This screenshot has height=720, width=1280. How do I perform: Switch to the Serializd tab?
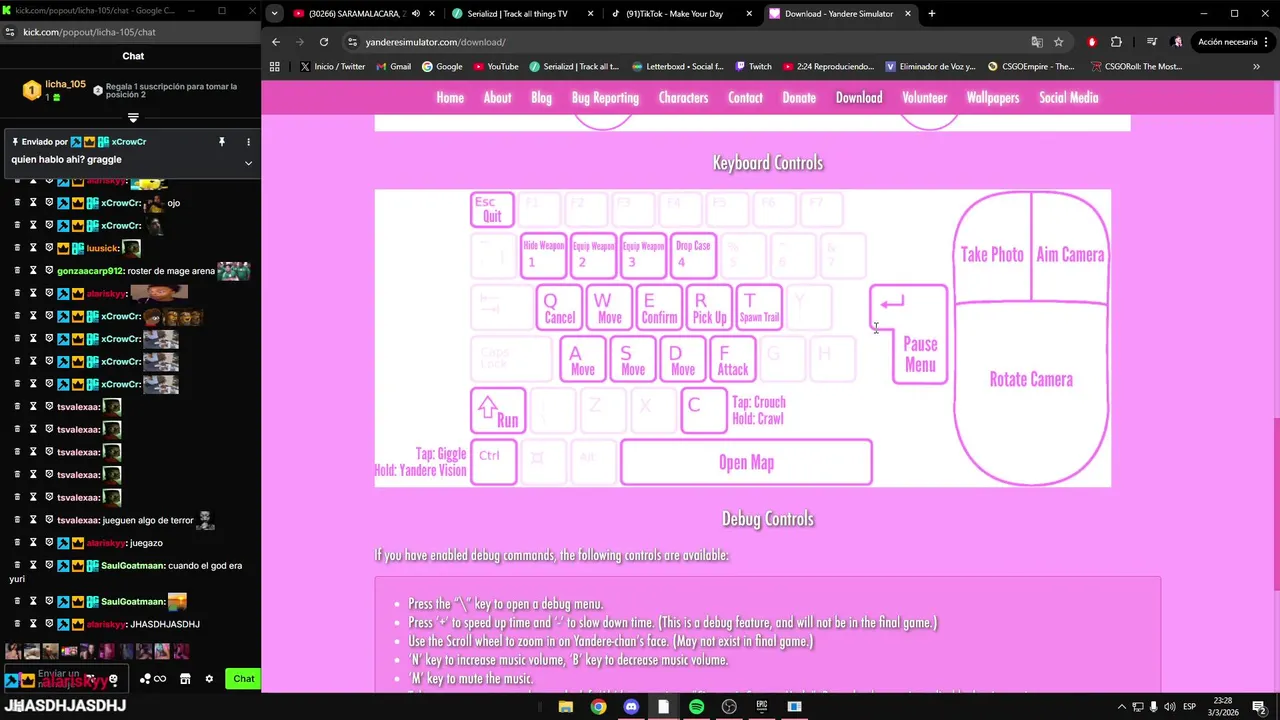523,14
